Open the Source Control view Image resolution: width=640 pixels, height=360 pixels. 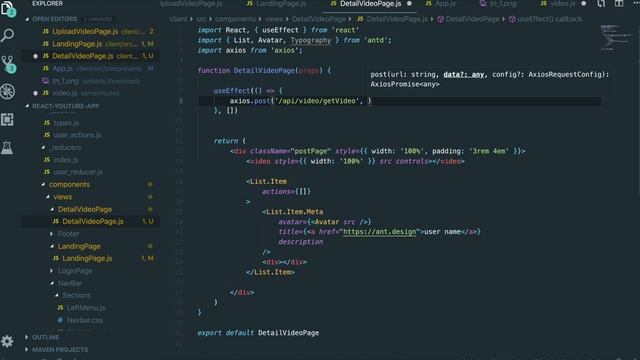8,64
